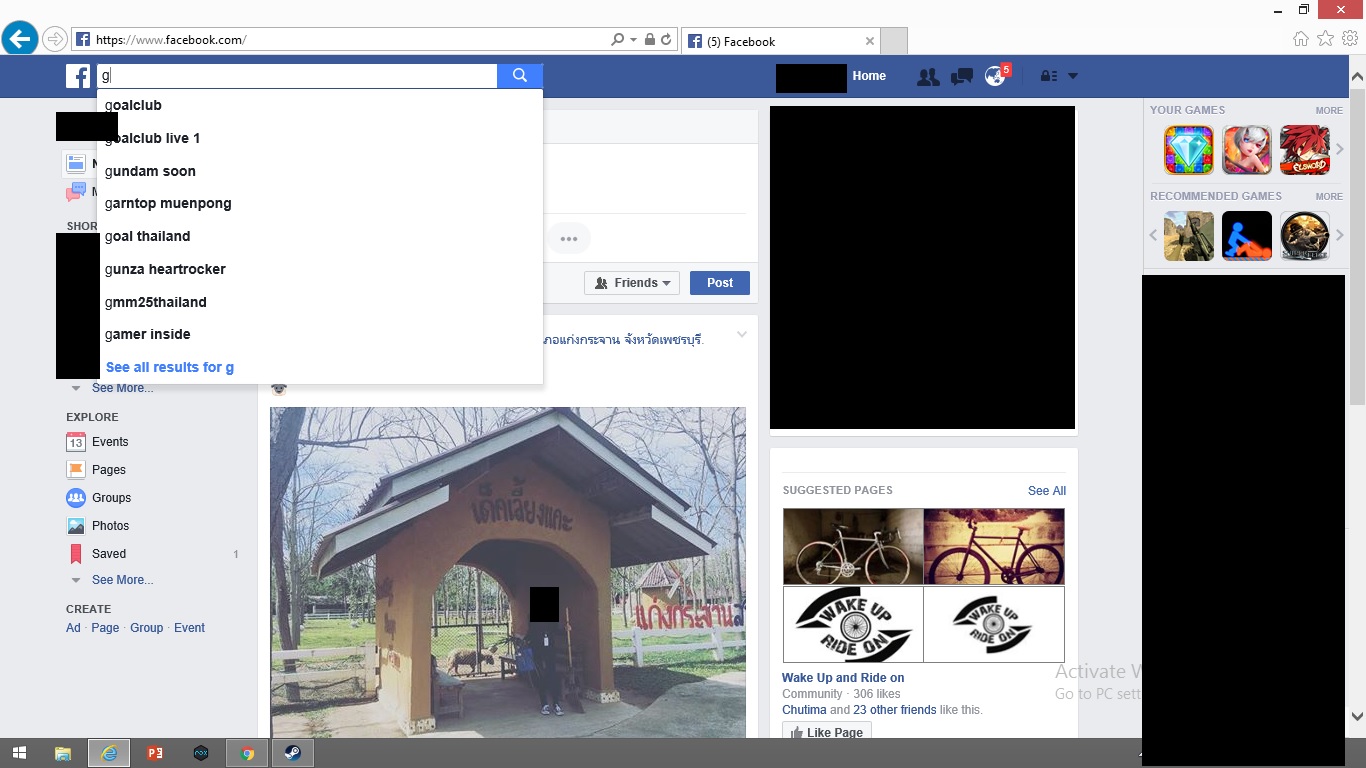1366x768 pixels.
Task: Open PowerPoint from the taskbar
Action: [154, 753]
